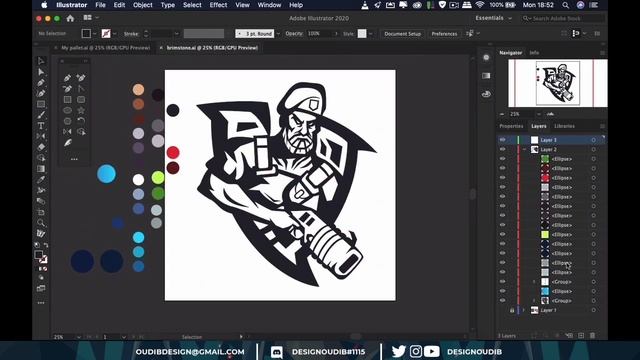Hide the cyan Ellipse sublayer
This screenshot has width=640, height=360.
click(502, 291)
